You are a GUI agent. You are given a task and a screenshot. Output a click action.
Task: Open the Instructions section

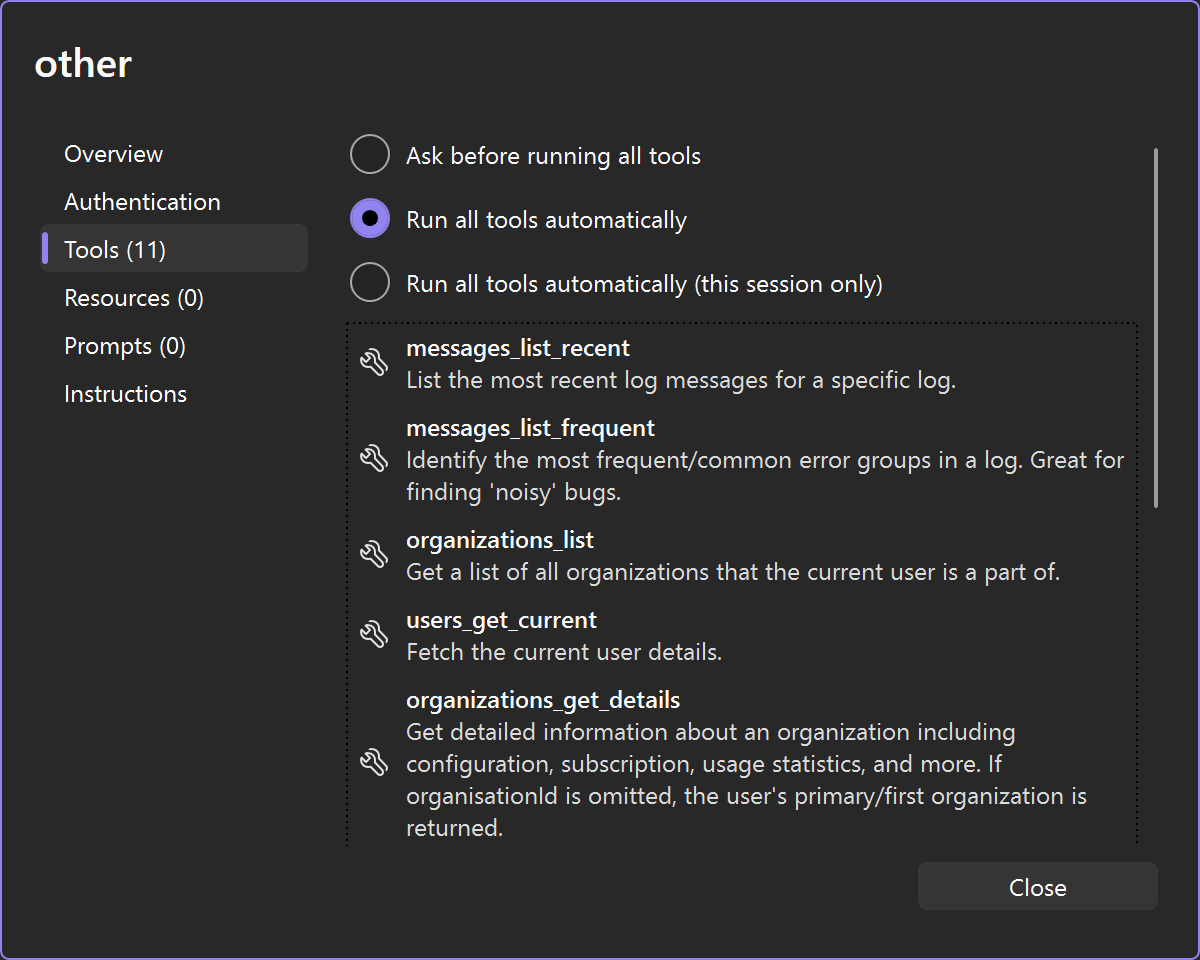click(x=125, y=393)
